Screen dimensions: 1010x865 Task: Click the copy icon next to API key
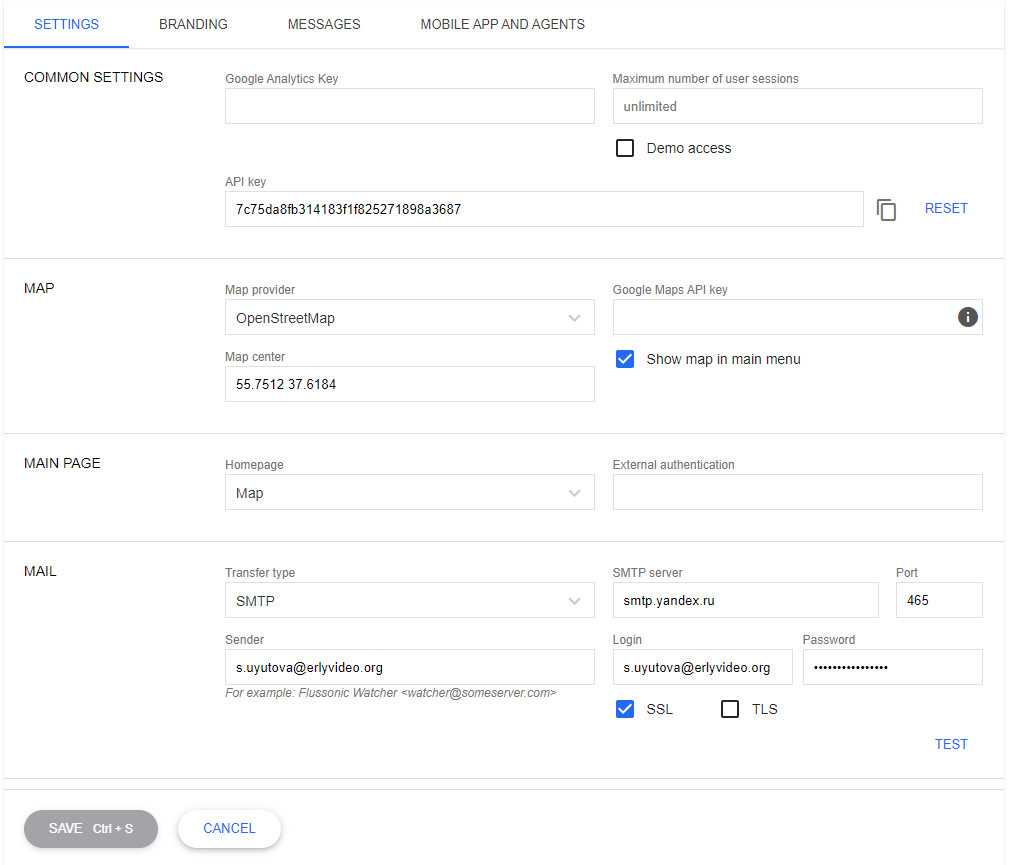click(x=886, y=209)
